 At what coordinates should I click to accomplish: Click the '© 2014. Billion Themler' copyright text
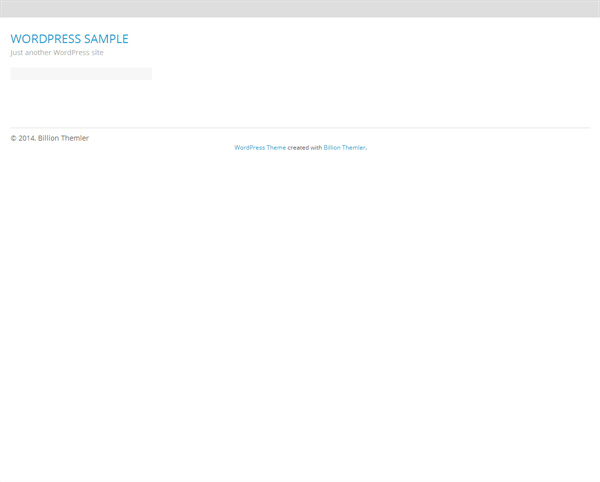coord(50,138)
